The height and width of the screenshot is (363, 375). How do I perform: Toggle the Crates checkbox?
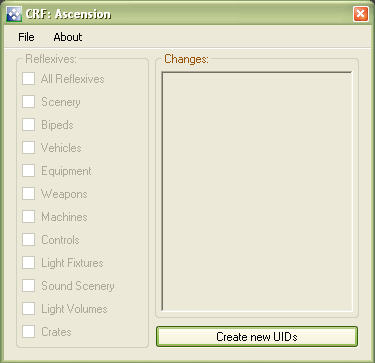[x=29, y=332]
